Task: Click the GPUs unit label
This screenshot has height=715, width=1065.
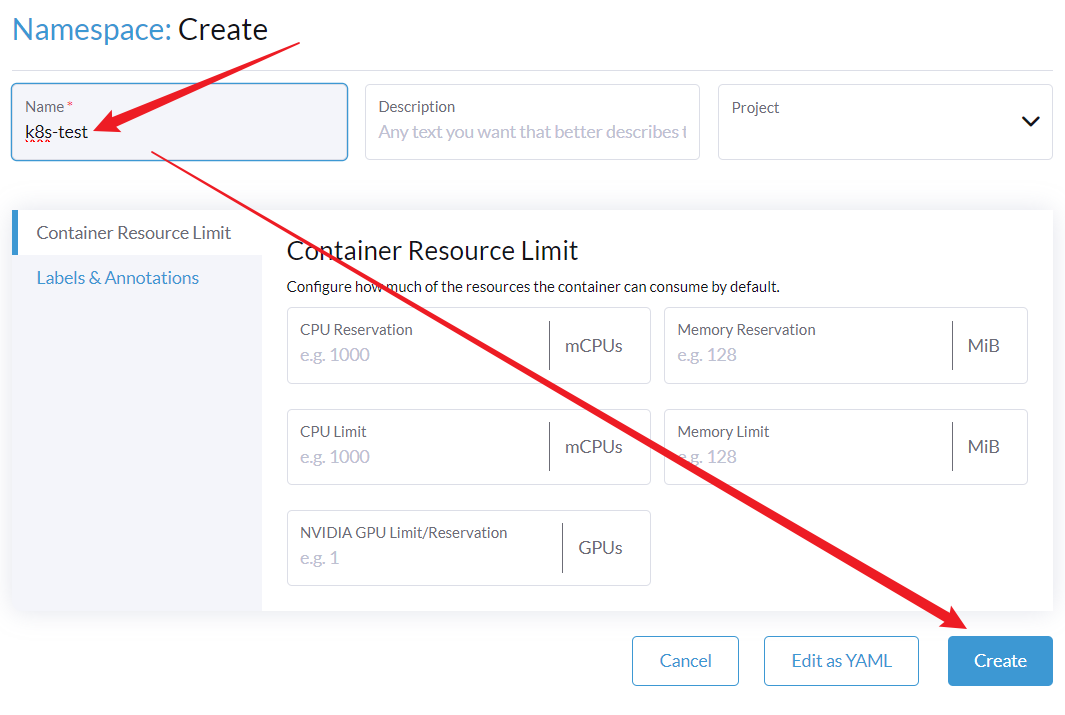Action: [600, 548]
